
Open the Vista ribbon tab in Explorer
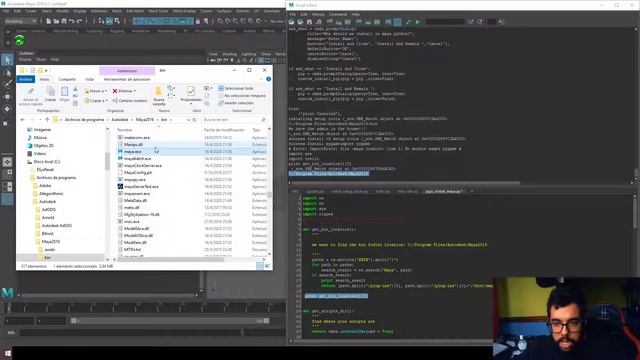89,79
